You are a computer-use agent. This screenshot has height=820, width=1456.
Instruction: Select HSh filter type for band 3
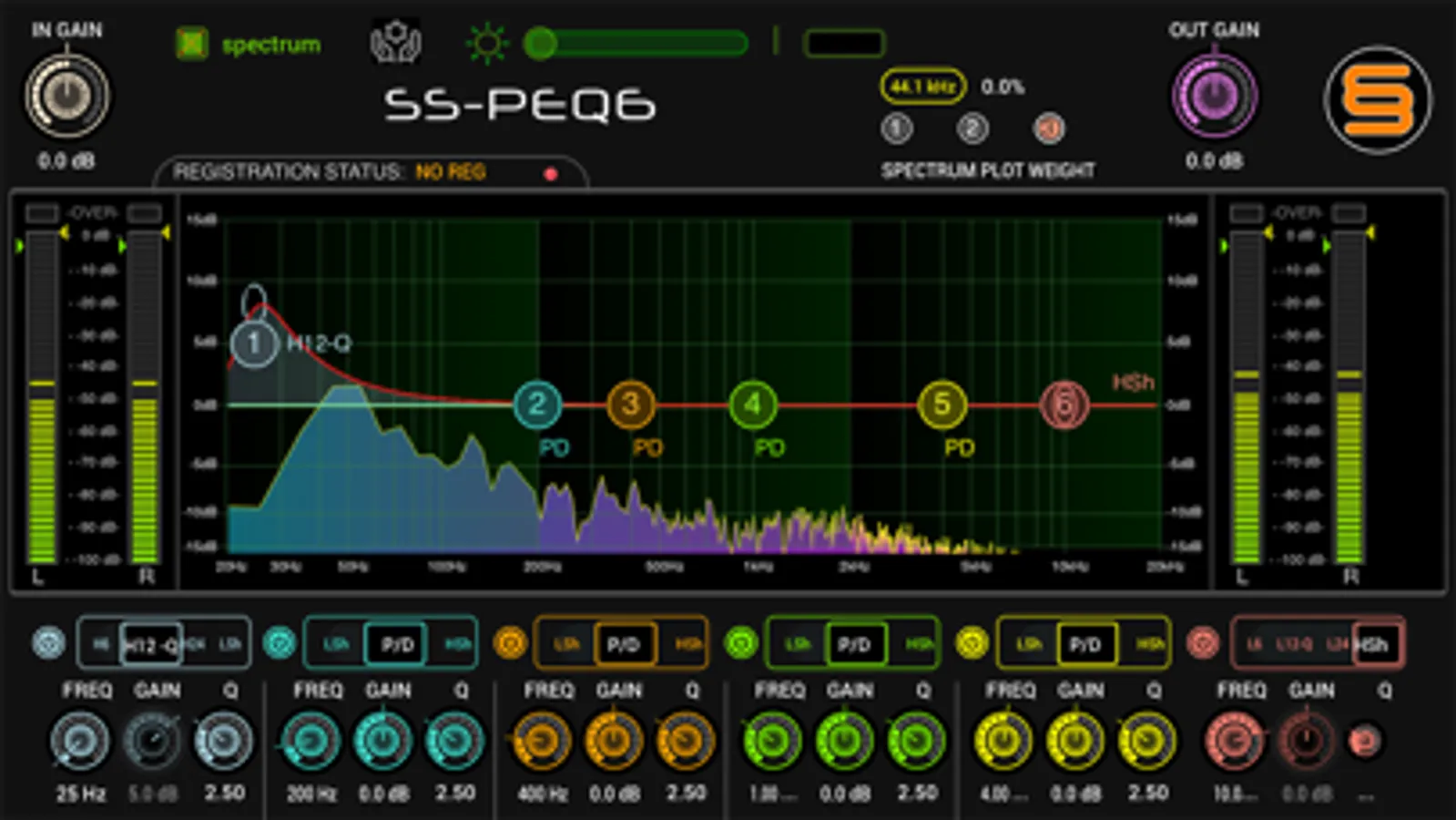click(688, 644)
